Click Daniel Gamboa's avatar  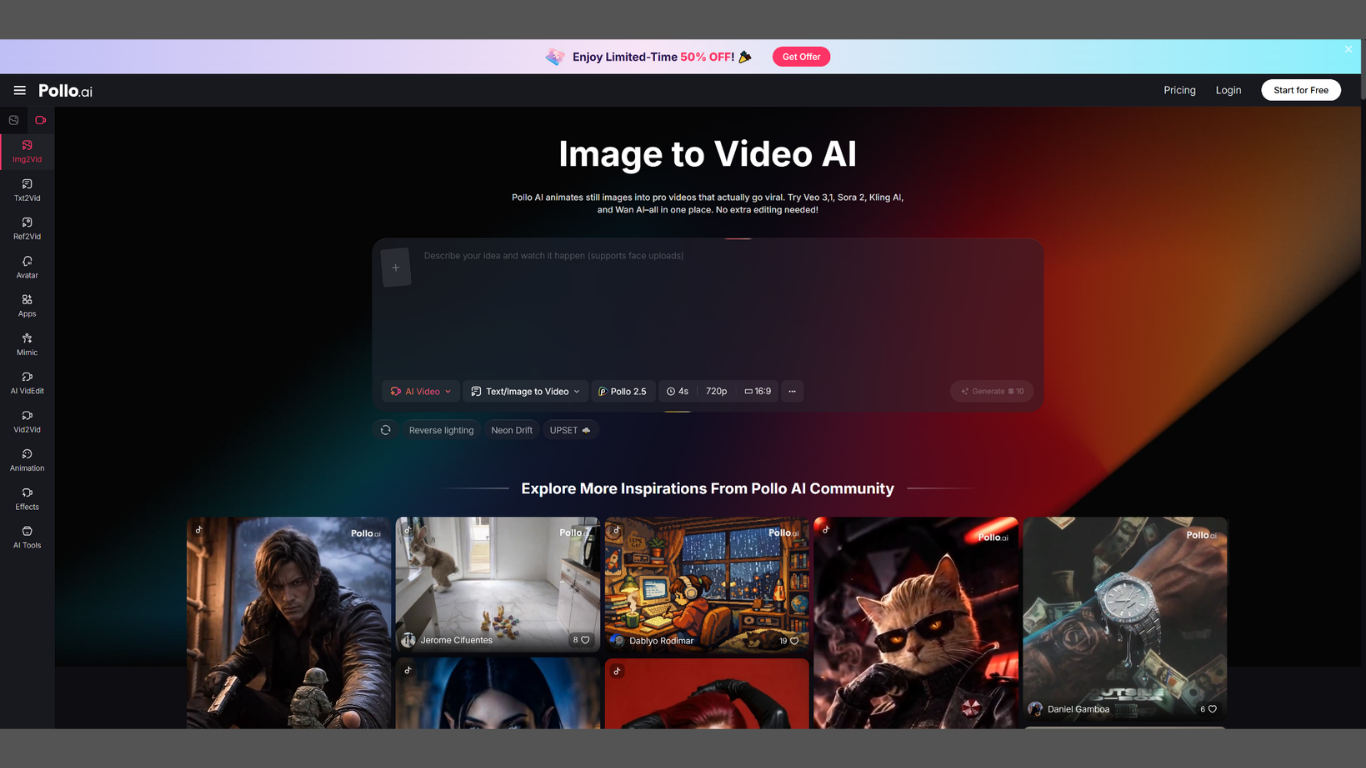coord(1035,709)
